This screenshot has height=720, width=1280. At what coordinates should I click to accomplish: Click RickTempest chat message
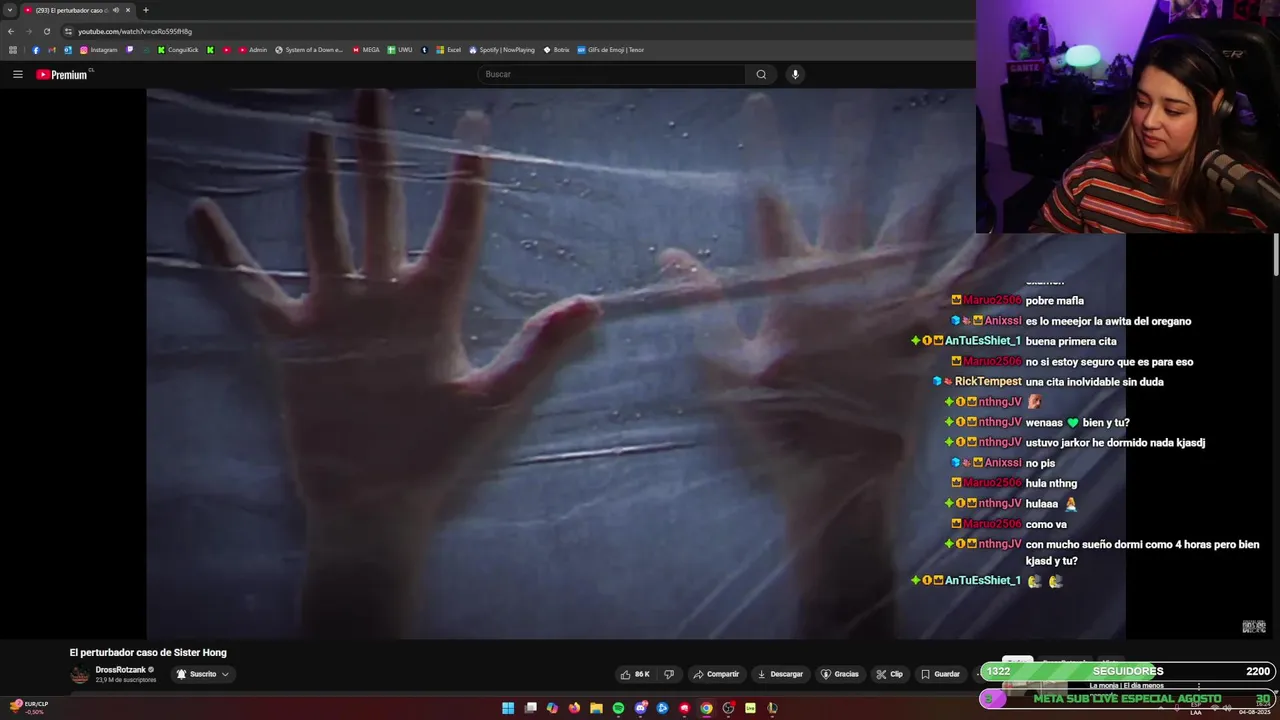point(1048,381)
